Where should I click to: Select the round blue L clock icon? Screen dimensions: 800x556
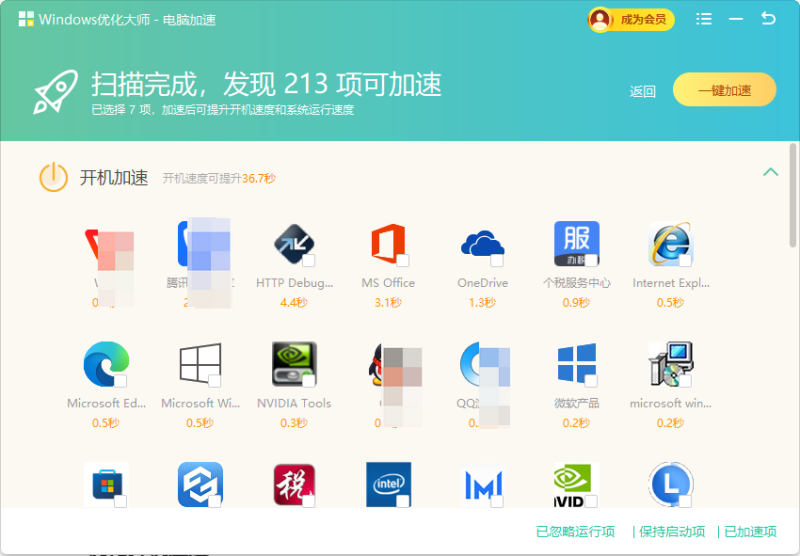pyautogui.click(x=670, y=484)
